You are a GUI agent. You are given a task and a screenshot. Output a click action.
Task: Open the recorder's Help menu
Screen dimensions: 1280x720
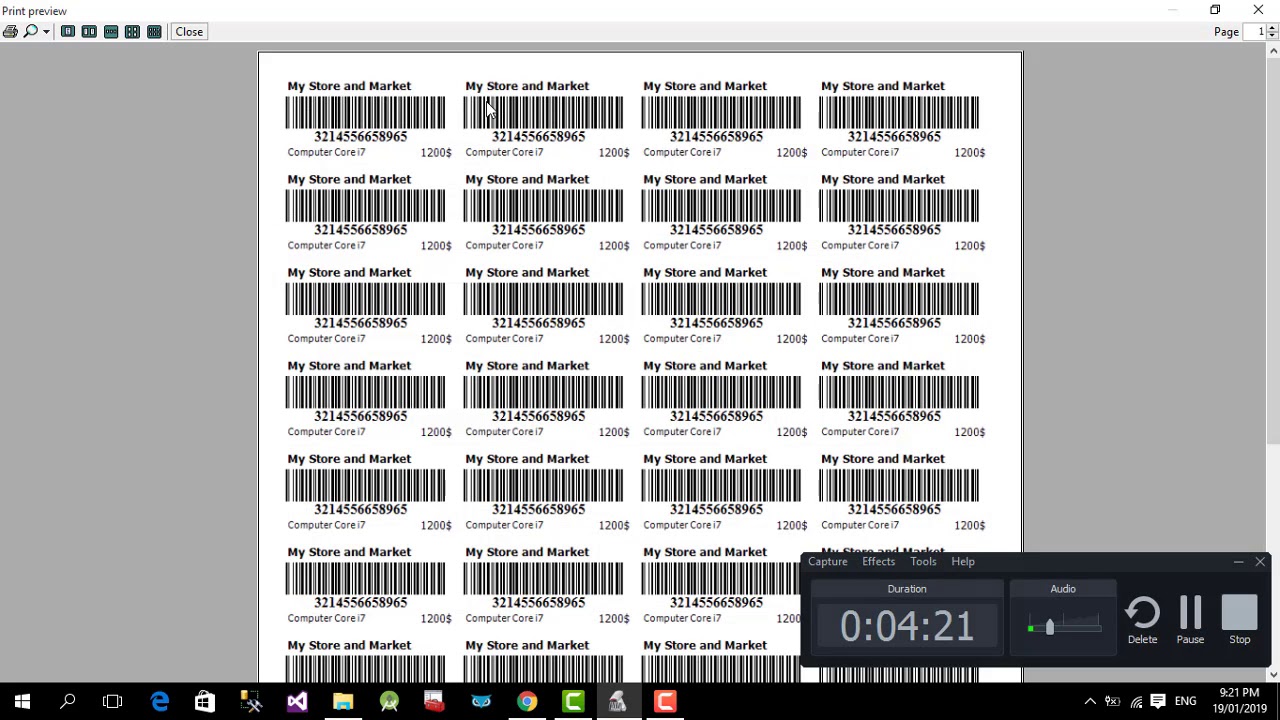[962, 562]
